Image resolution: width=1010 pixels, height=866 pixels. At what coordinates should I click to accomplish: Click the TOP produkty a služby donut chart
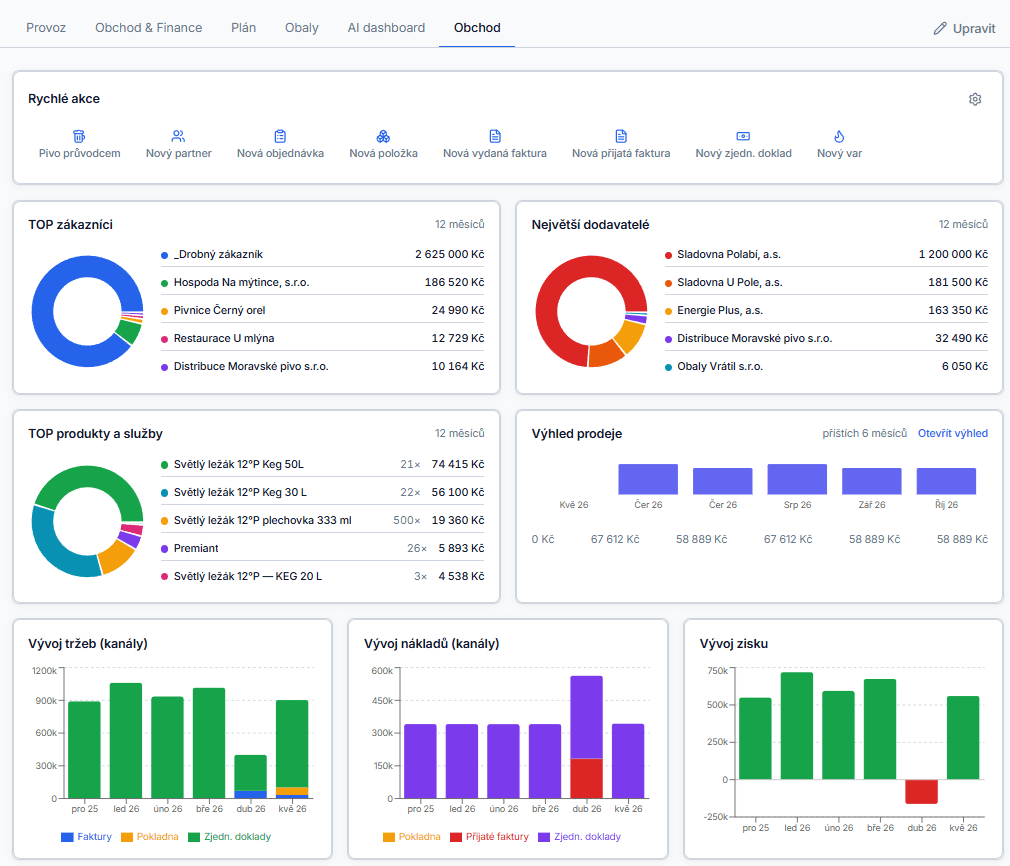click(88, 521)
